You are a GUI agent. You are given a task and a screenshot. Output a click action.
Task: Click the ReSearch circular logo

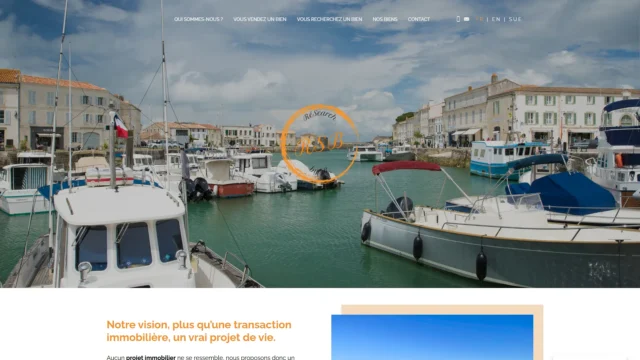click(x=319, y=143)
